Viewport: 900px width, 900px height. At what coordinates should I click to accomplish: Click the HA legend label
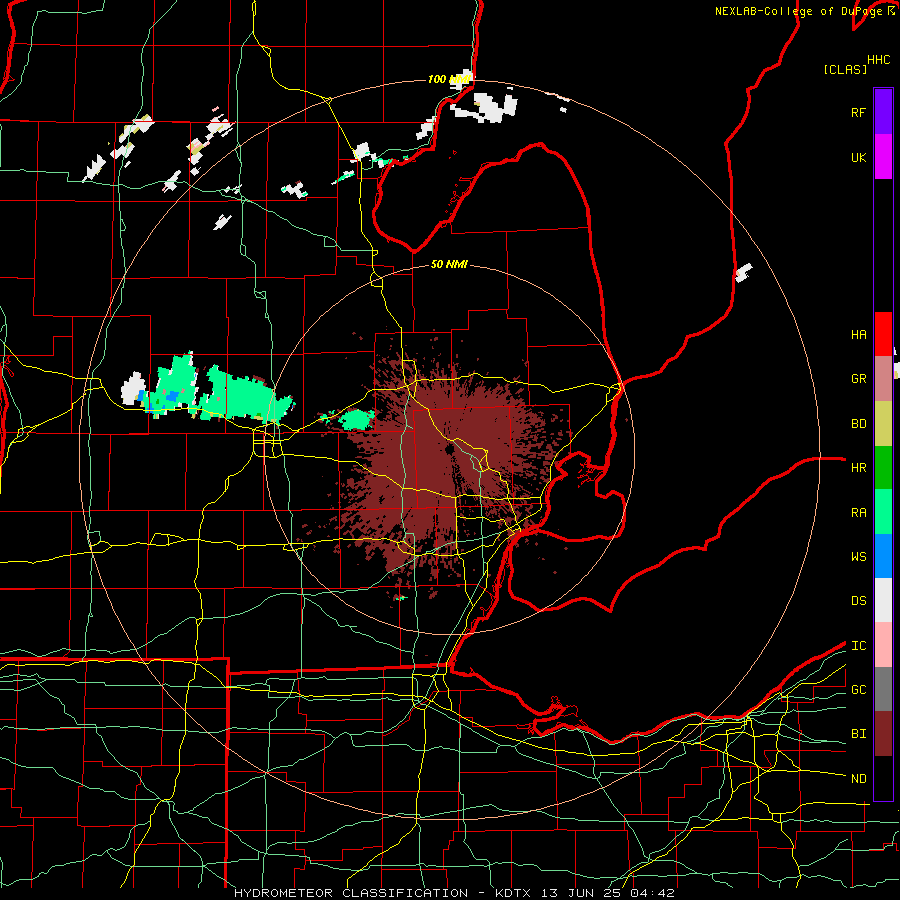click(x=858, y=335)
